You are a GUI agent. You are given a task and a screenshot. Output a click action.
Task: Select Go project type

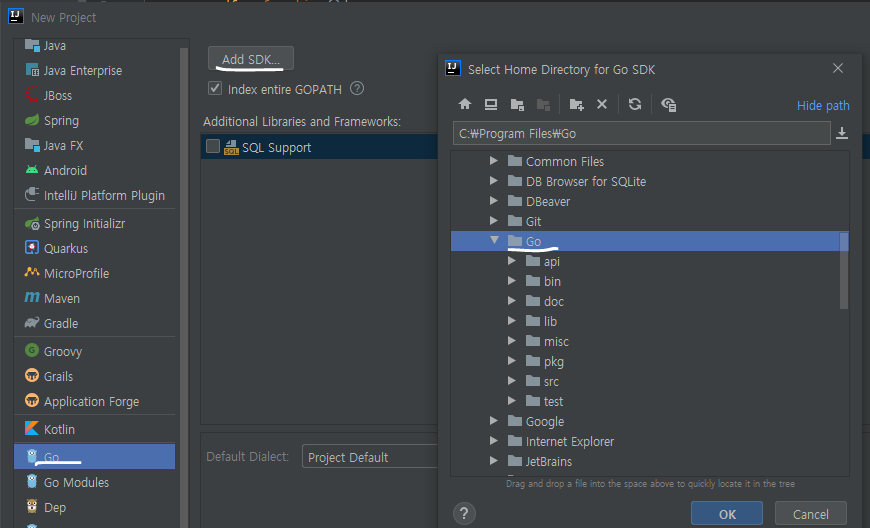coord(94,456)
